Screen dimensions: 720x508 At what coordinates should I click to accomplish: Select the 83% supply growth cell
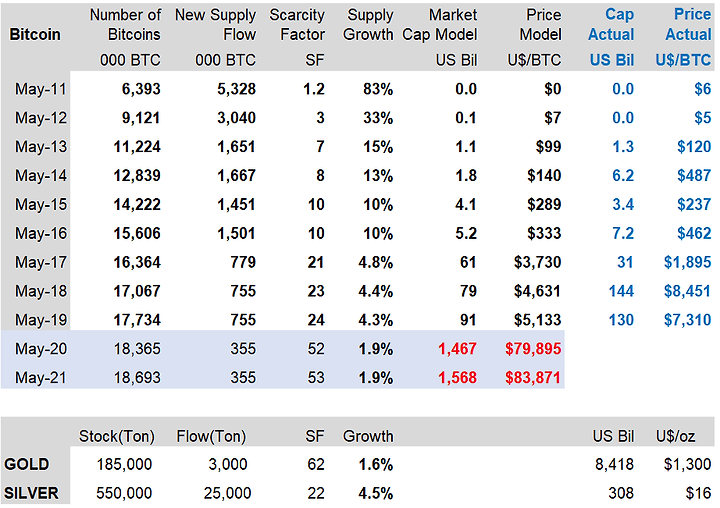[377, 90]
